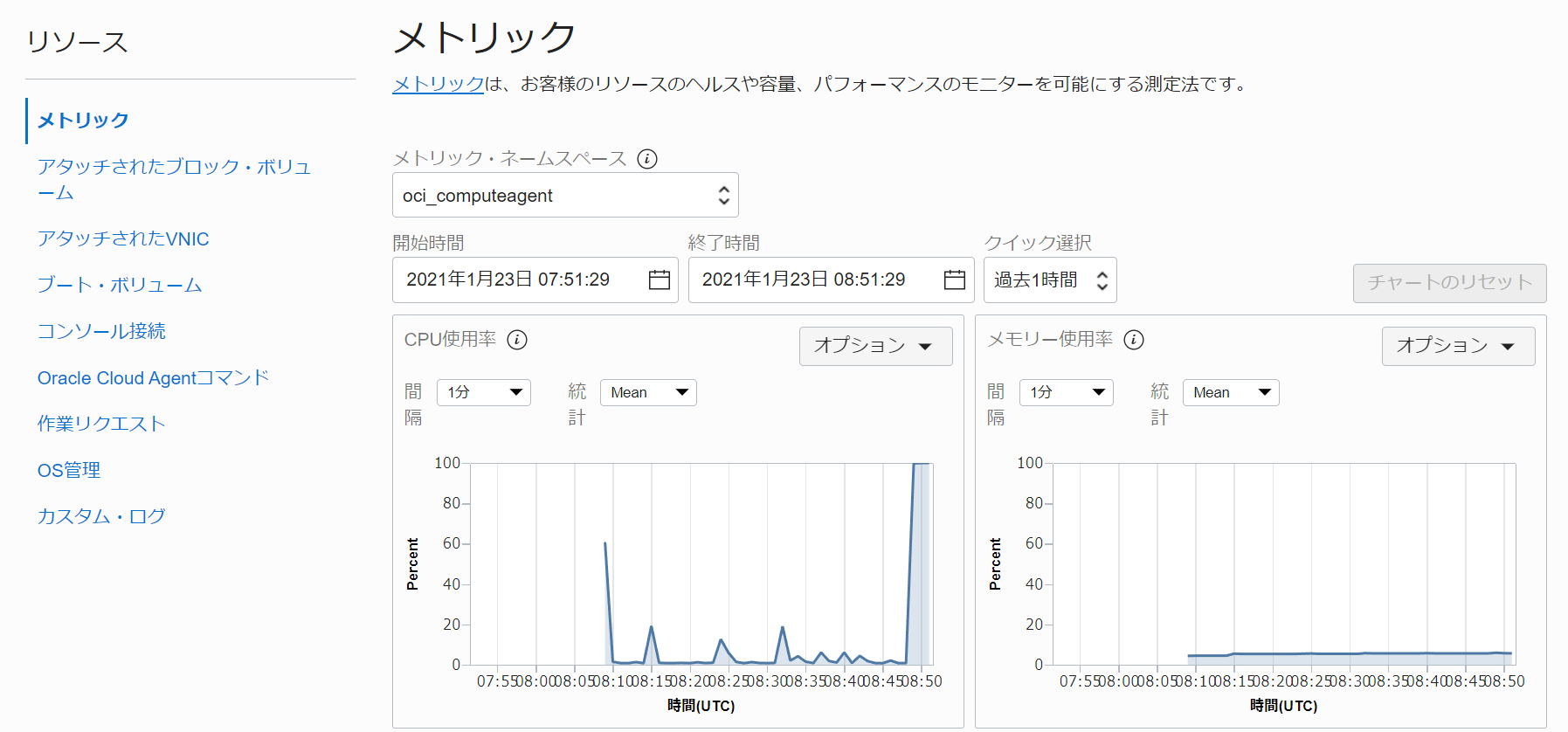Click the メトリック hyperlink in description

pos(438,85)
